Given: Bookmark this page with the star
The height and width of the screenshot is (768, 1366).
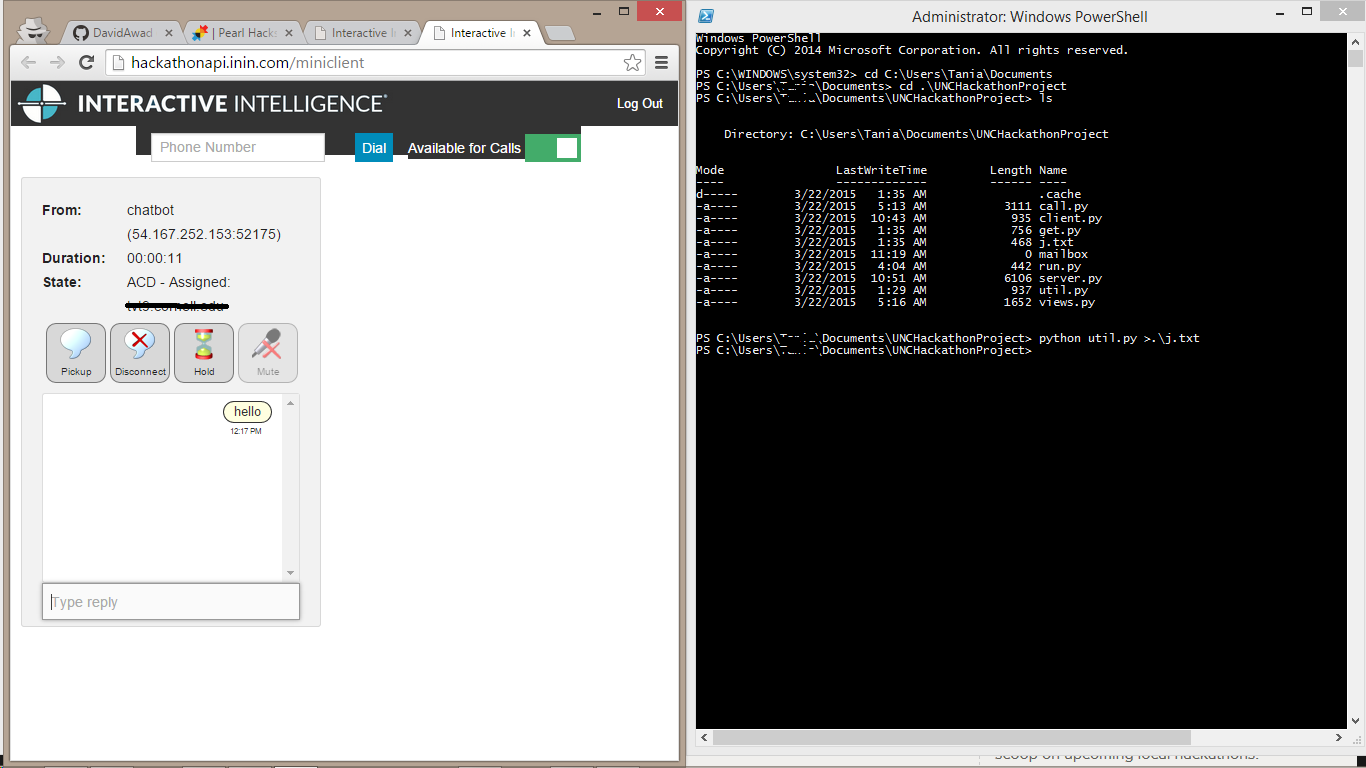Looking at the screenshot, I should point(632,63).
